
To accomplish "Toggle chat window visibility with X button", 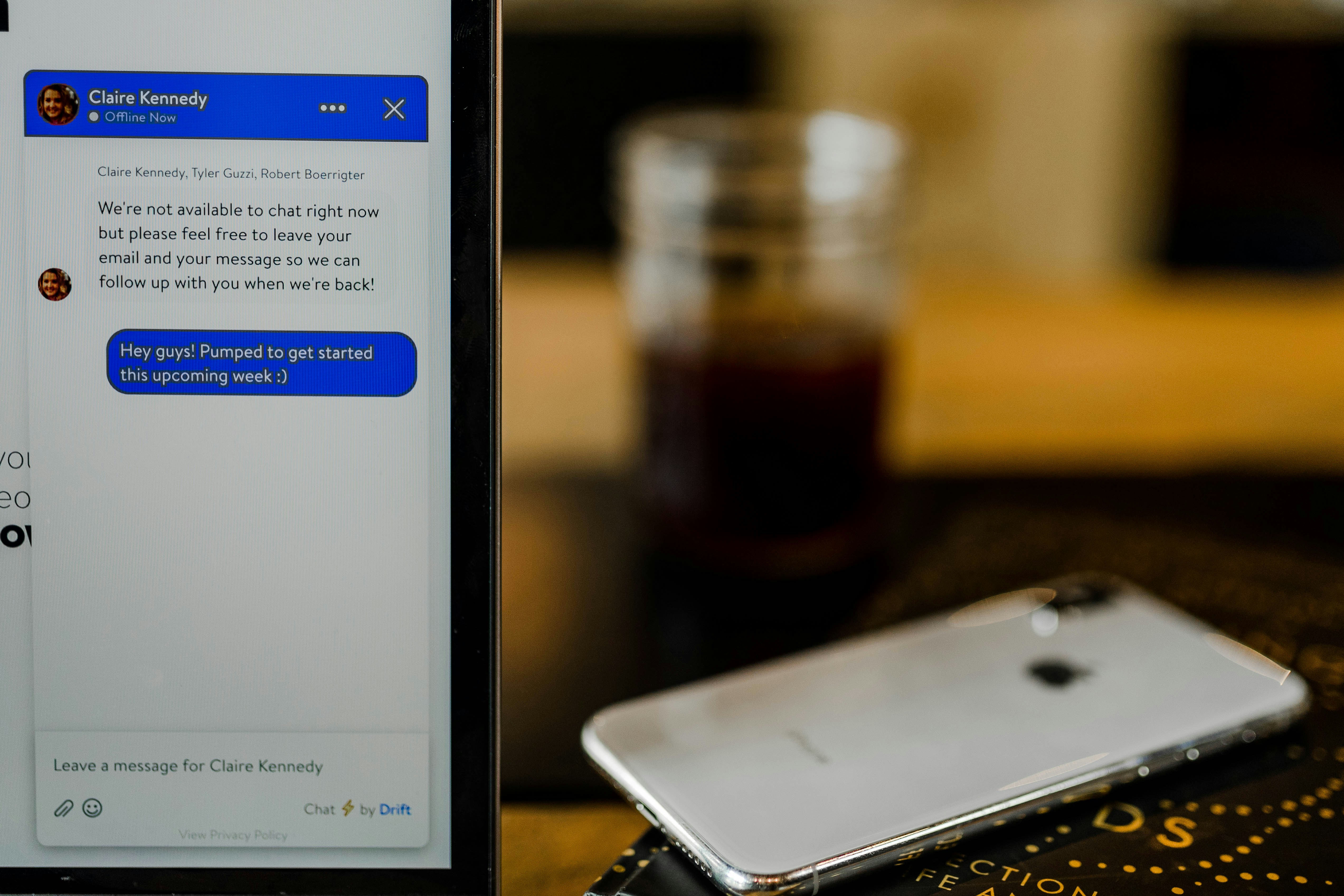I will (x=396, y=109).
